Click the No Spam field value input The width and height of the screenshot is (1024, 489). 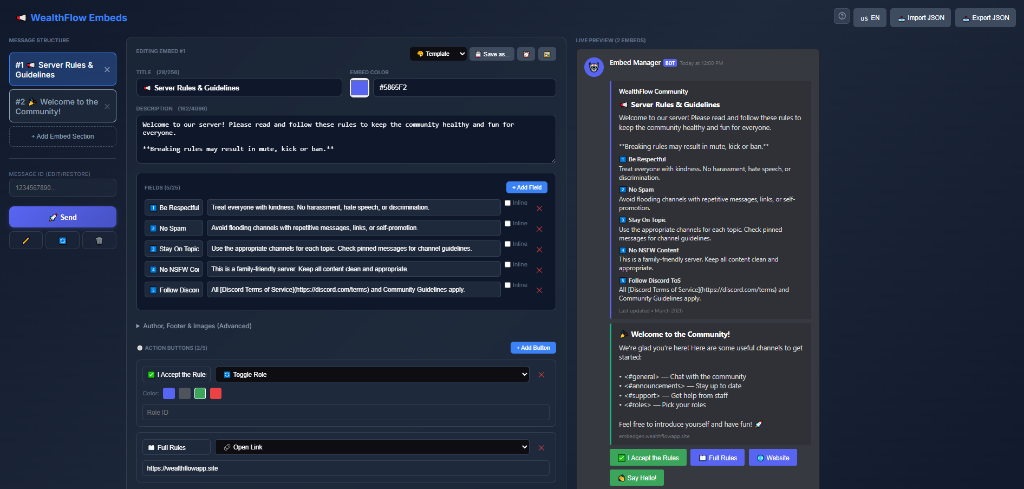point(353,228)
